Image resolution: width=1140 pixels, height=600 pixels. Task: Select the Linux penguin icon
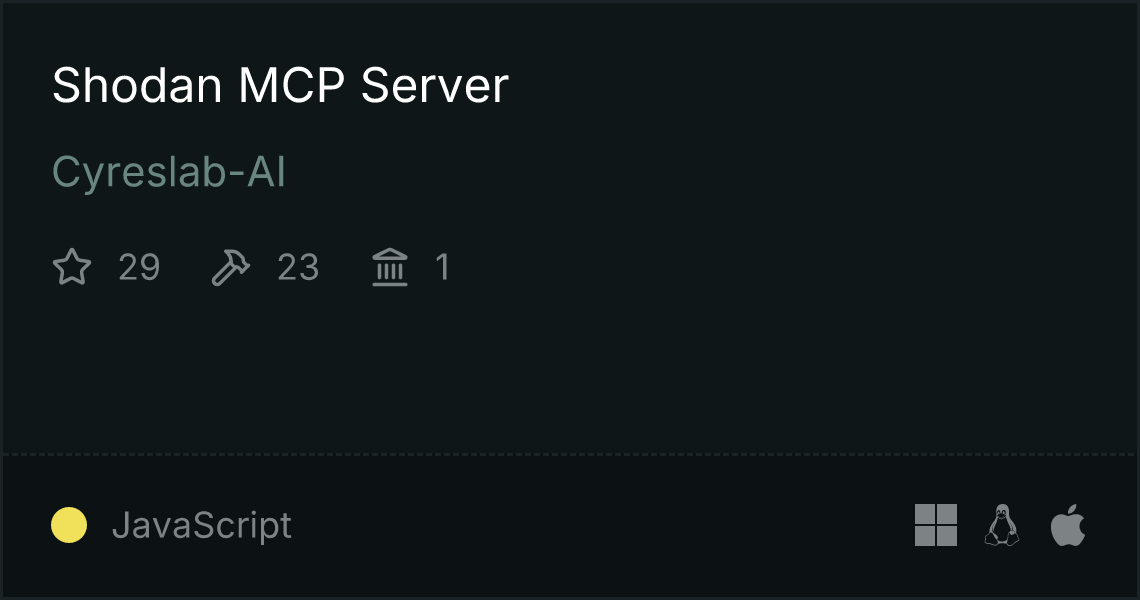click(1002, 525)
